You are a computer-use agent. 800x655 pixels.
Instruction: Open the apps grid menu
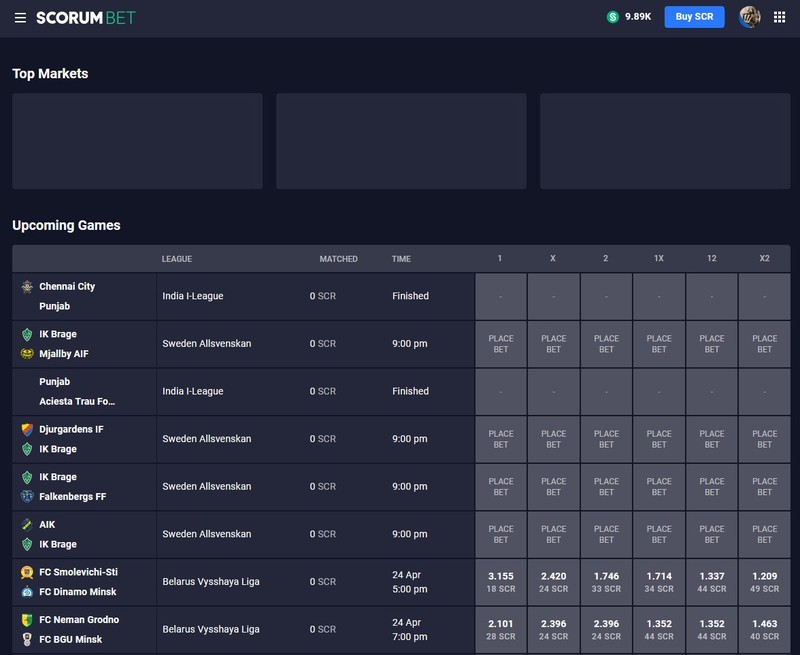tap(779, 17)
